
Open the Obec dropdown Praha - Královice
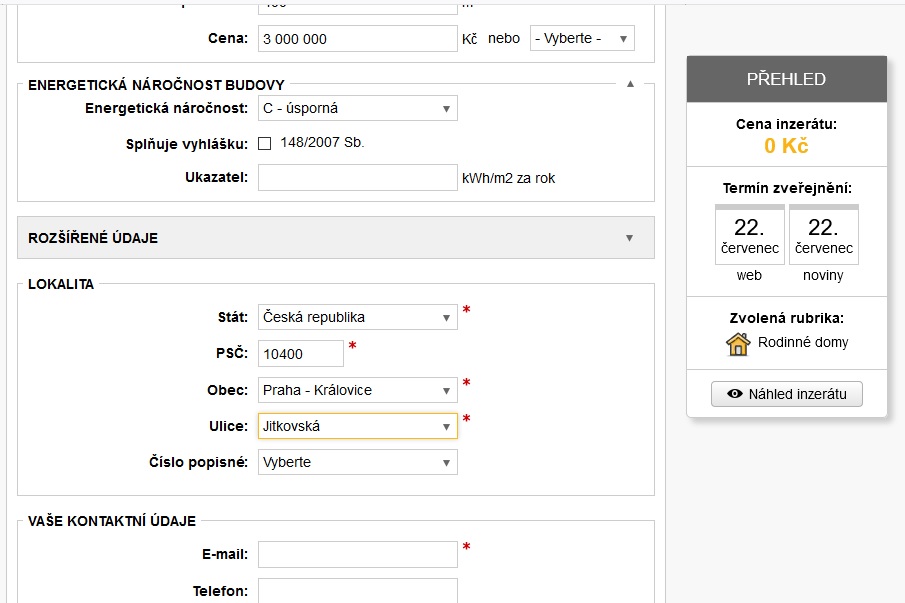[x=358, y=390]
